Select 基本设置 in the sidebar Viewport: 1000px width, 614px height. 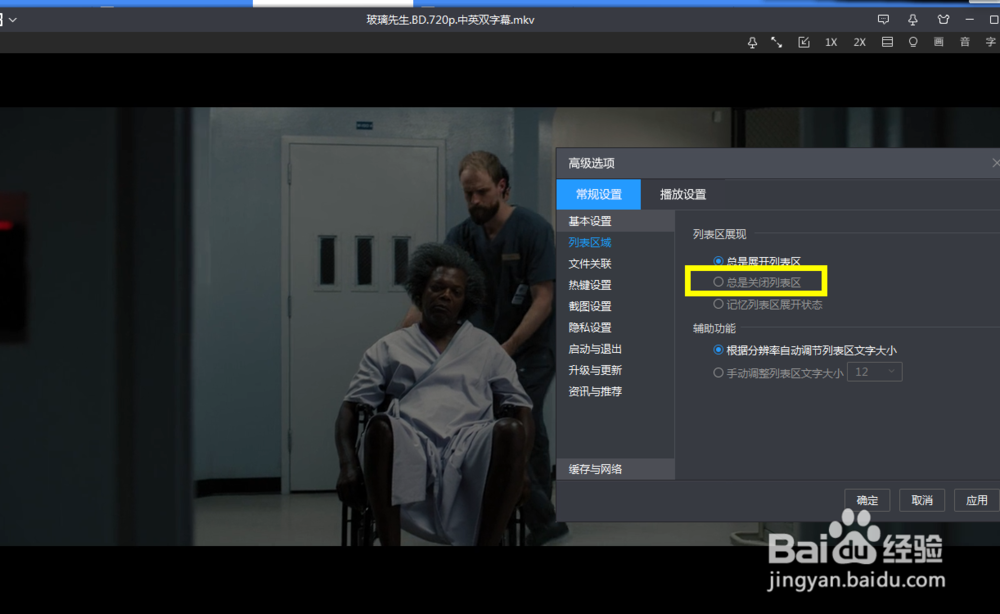[x=615, y=221]
